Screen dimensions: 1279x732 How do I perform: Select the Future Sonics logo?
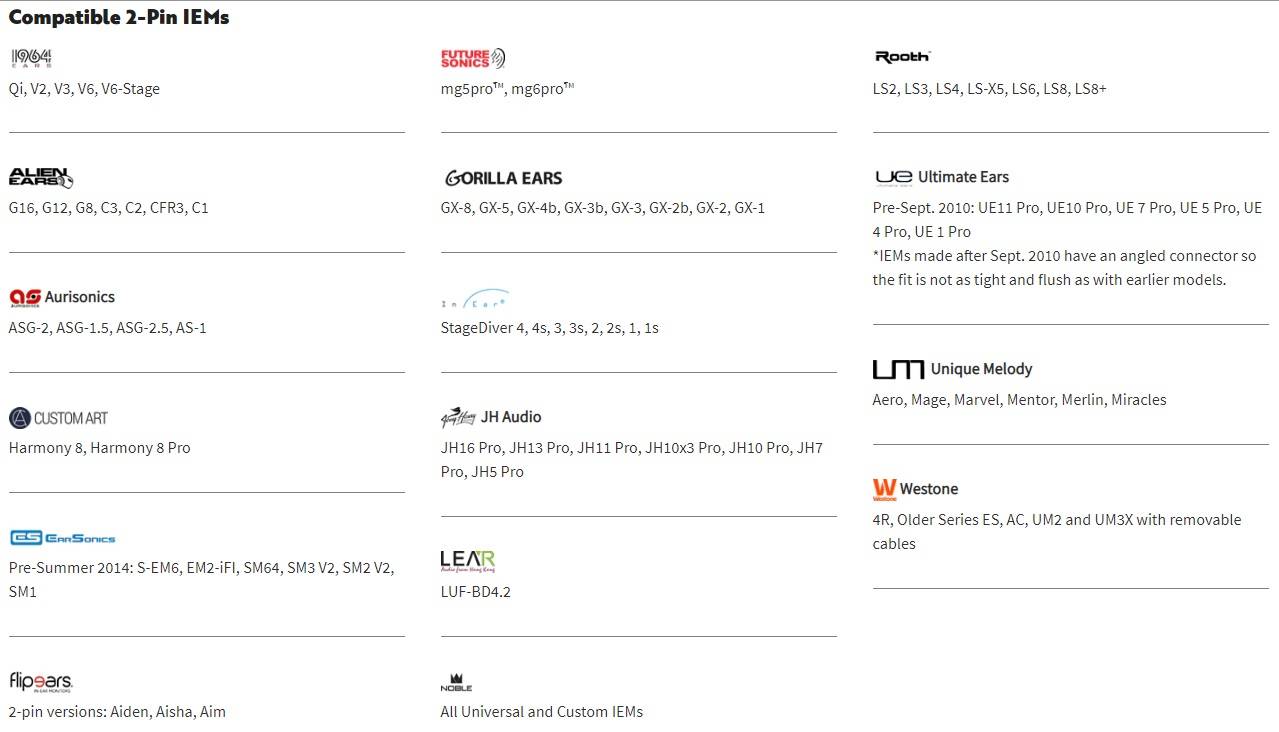click(473, 58)
